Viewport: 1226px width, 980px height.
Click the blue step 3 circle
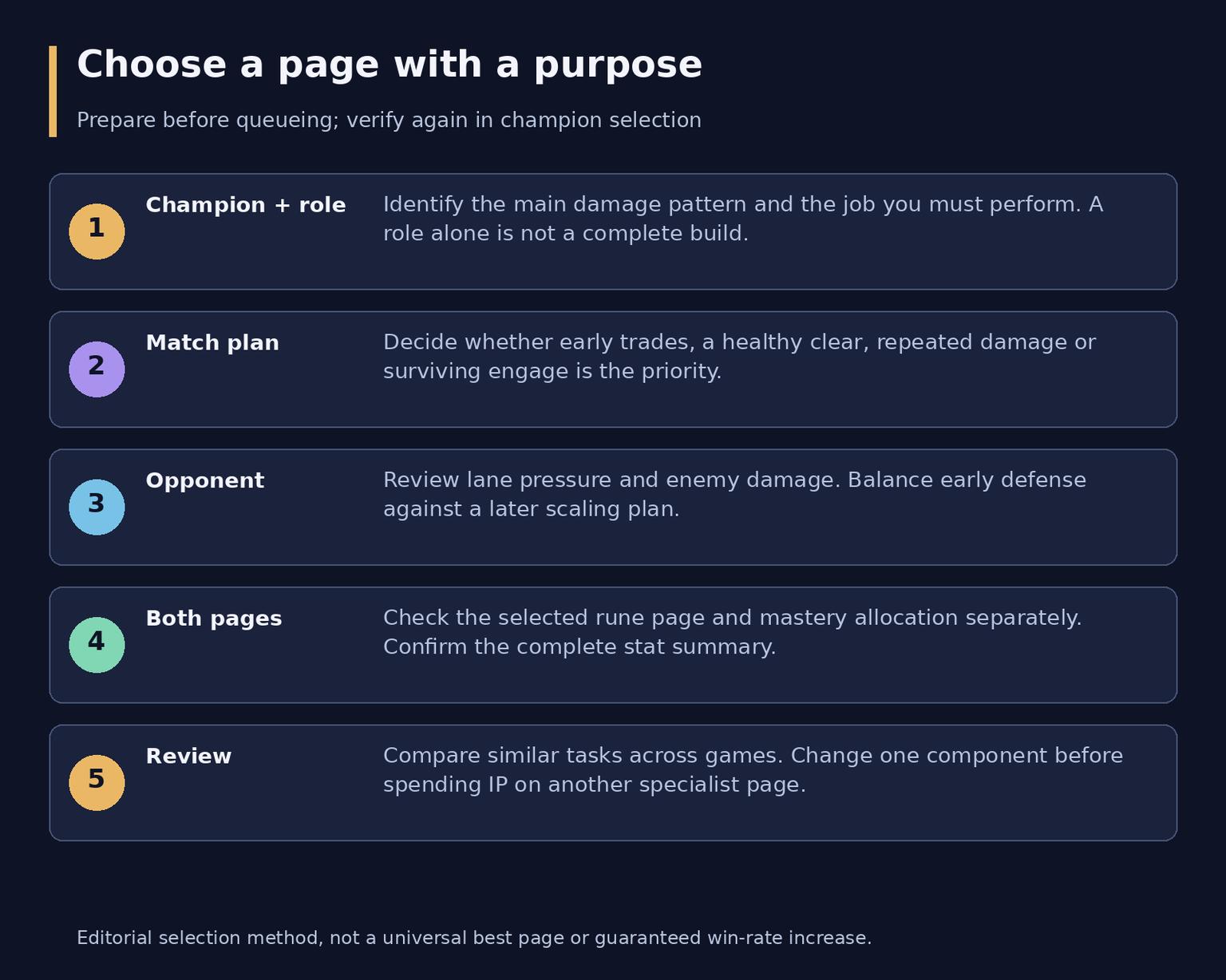(97, 508)
